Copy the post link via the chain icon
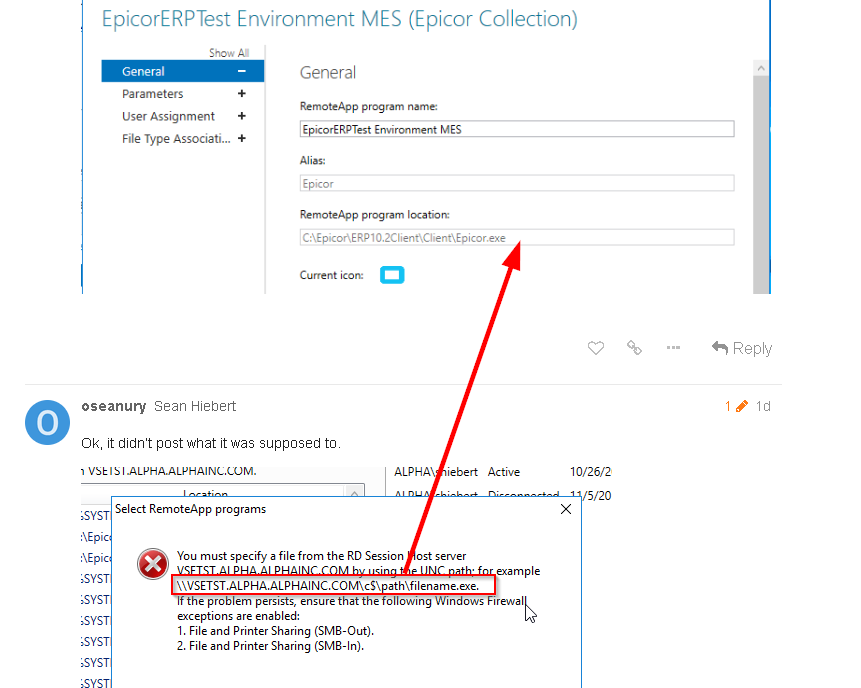This screenshot has height=688, width=861. tap(634, 348)
